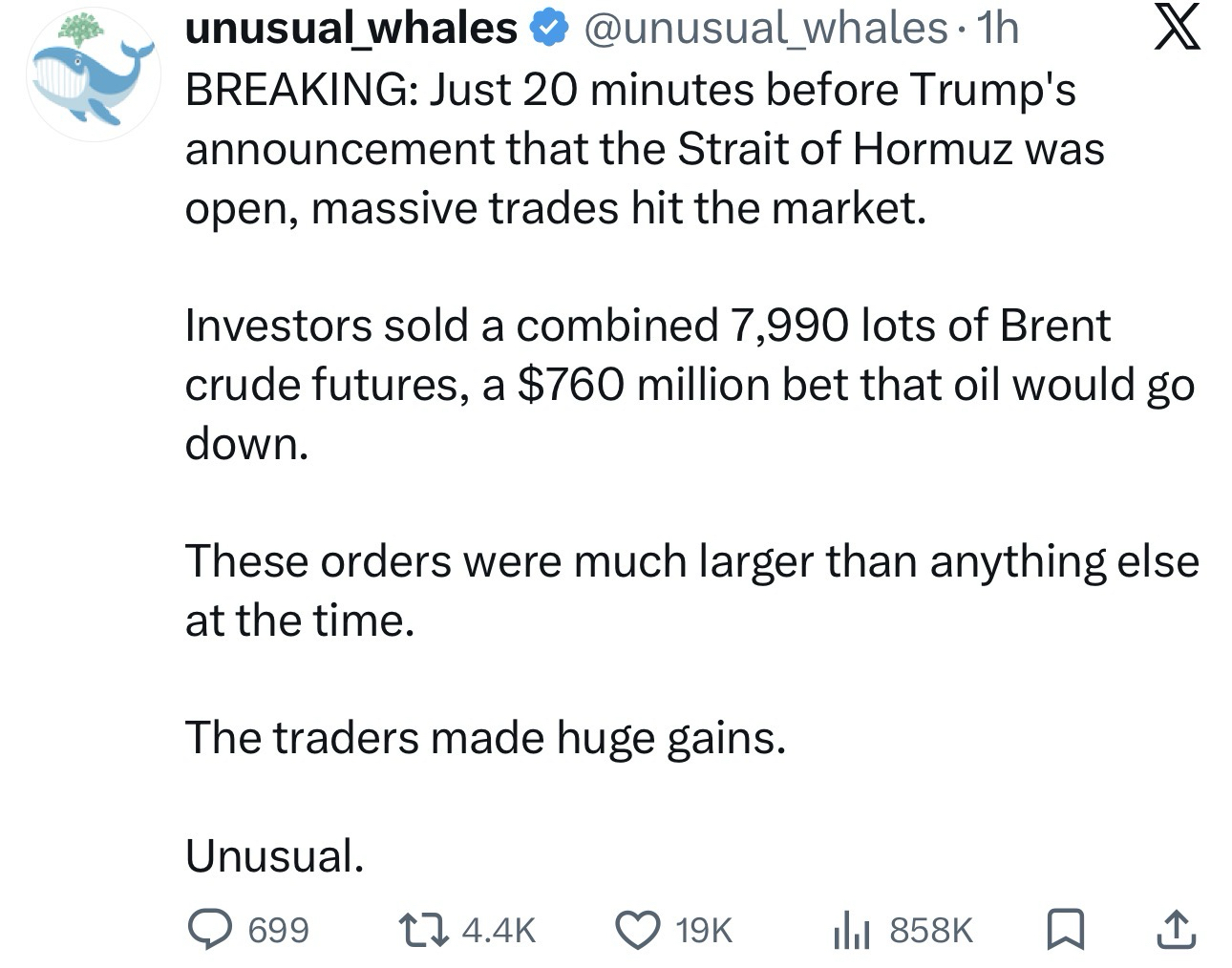This screenshot has height=968, width=1232.
Task: Bookmark this post
Action: pos(1063,929)
